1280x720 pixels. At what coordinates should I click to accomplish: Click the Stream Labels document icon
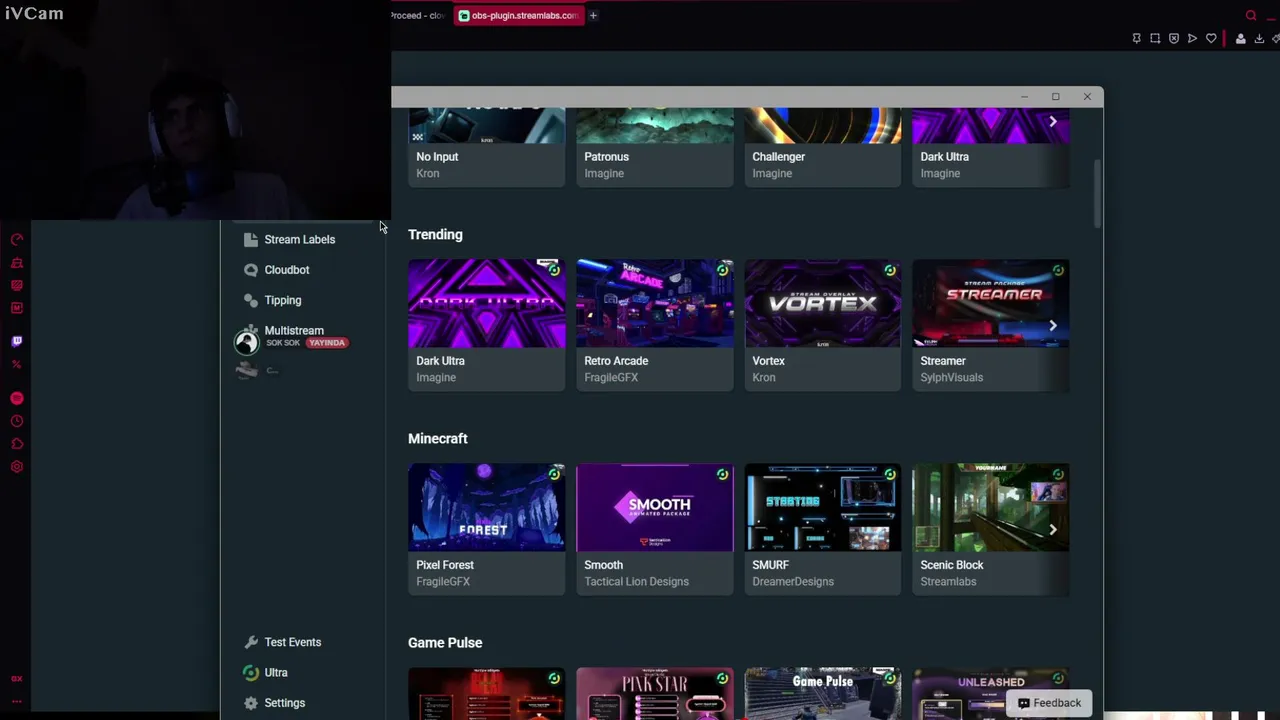pos(251,240)
